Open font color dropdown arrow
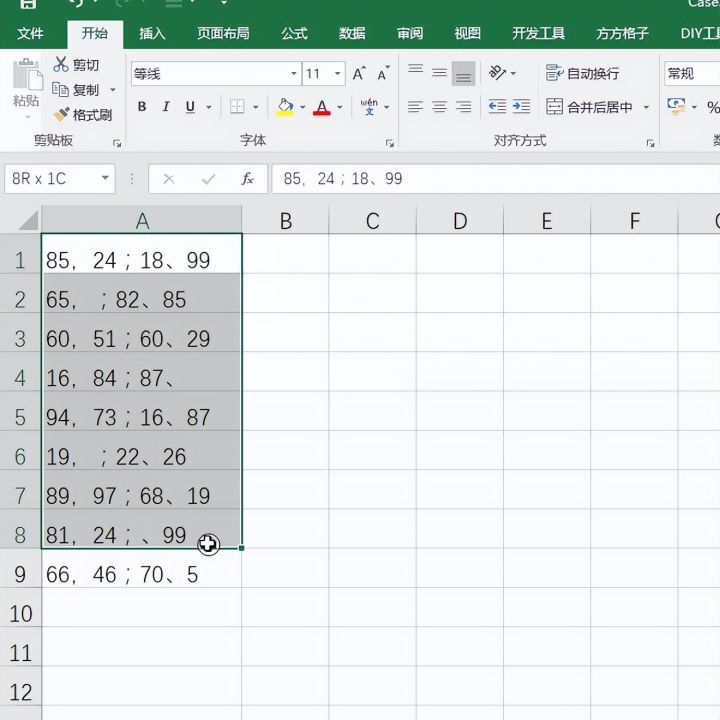720x720 pixels. [x=340, y=107]
